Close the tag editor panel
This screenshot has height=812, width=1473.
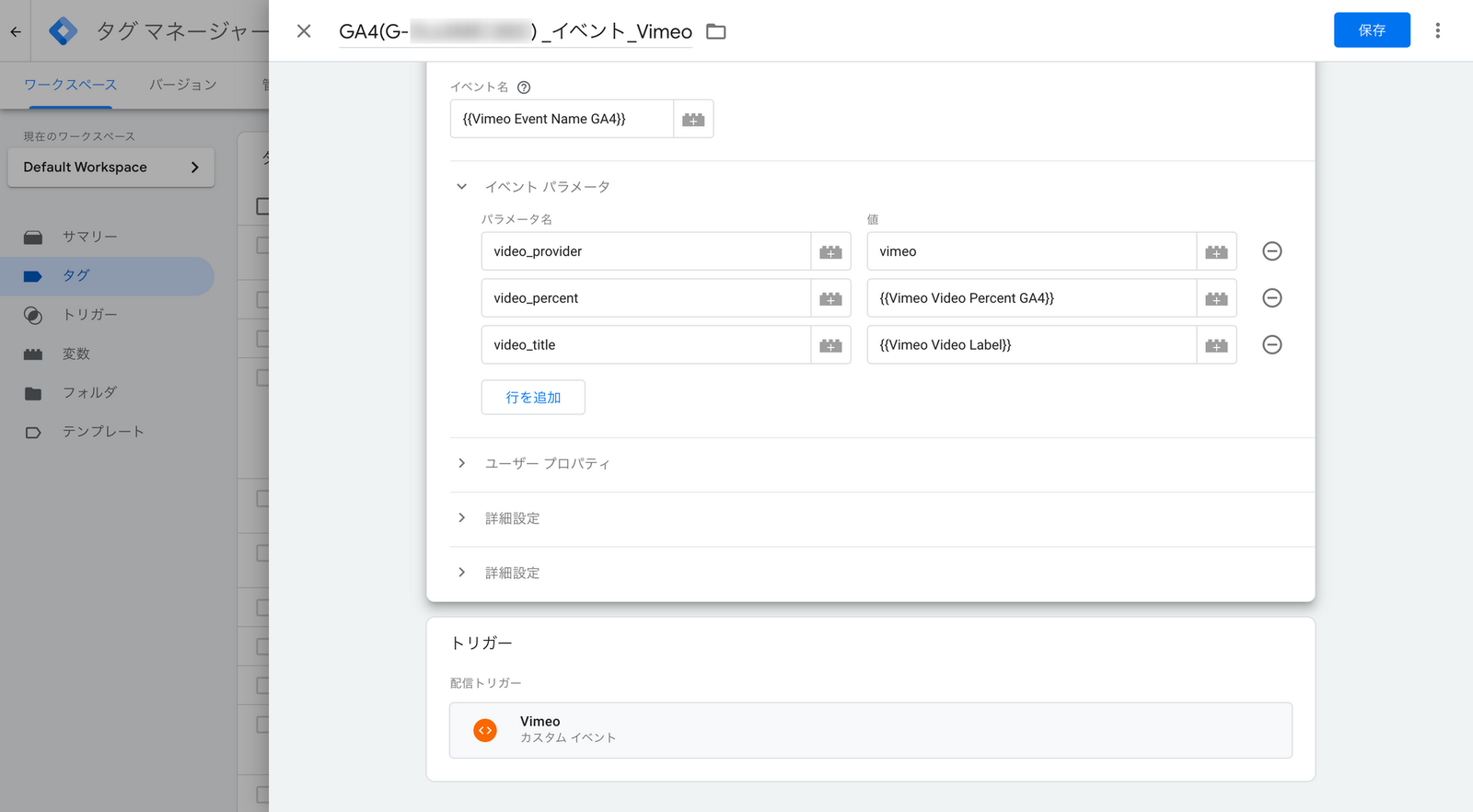coord(304,31)
